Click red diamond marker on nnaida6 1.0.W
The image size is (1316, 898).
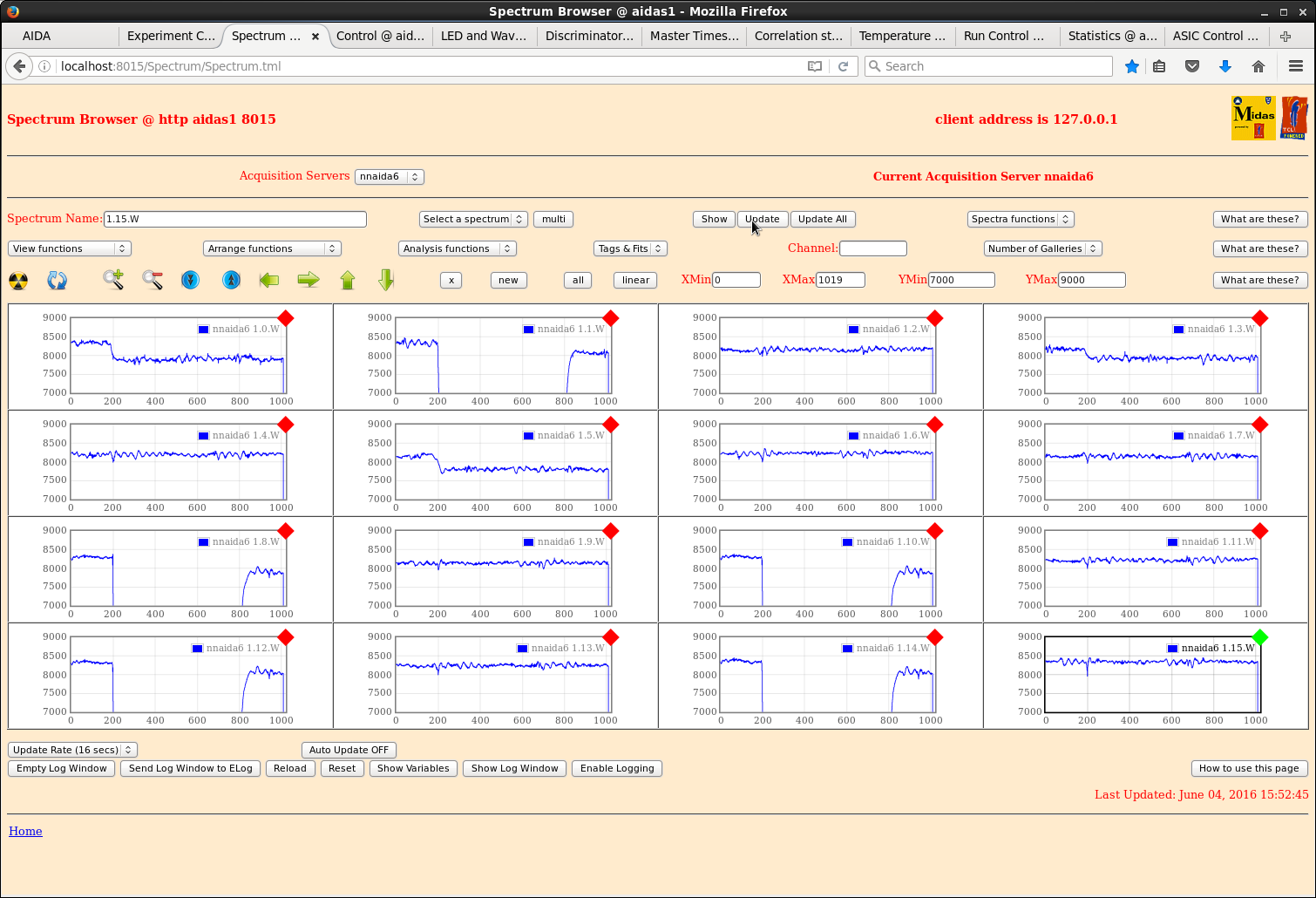(286, 318)
